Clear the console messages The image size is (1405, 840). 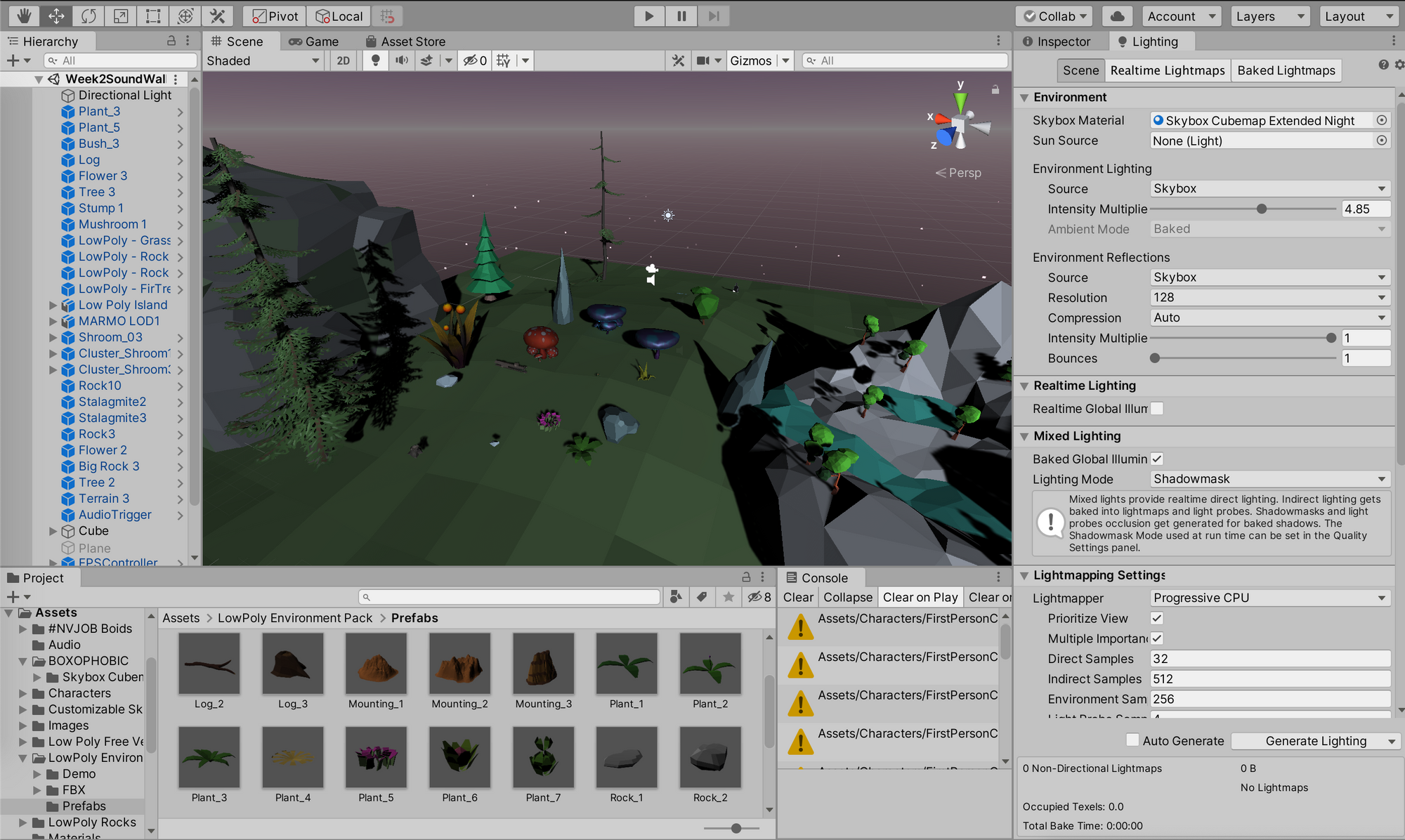tap(798, 597)
